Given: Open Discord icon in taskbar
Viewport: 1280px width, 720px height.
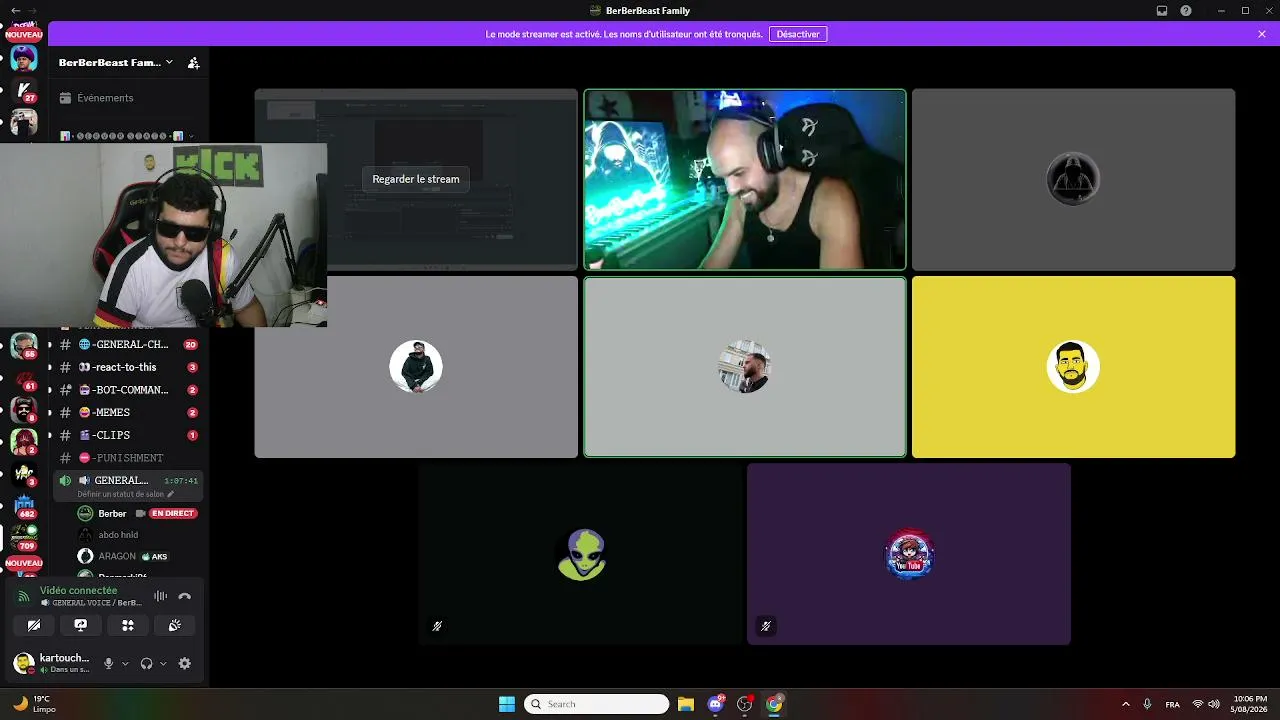Looking at the screenshot, I should (715, 704).
